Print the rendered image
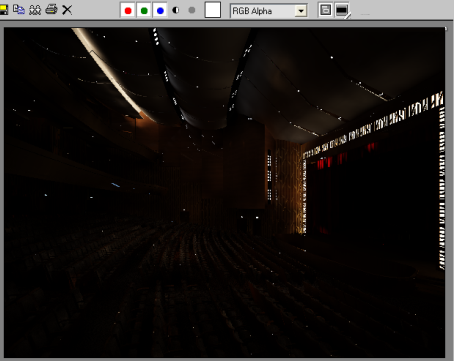The width and height of the screenshot is (454, 362). 51,10
